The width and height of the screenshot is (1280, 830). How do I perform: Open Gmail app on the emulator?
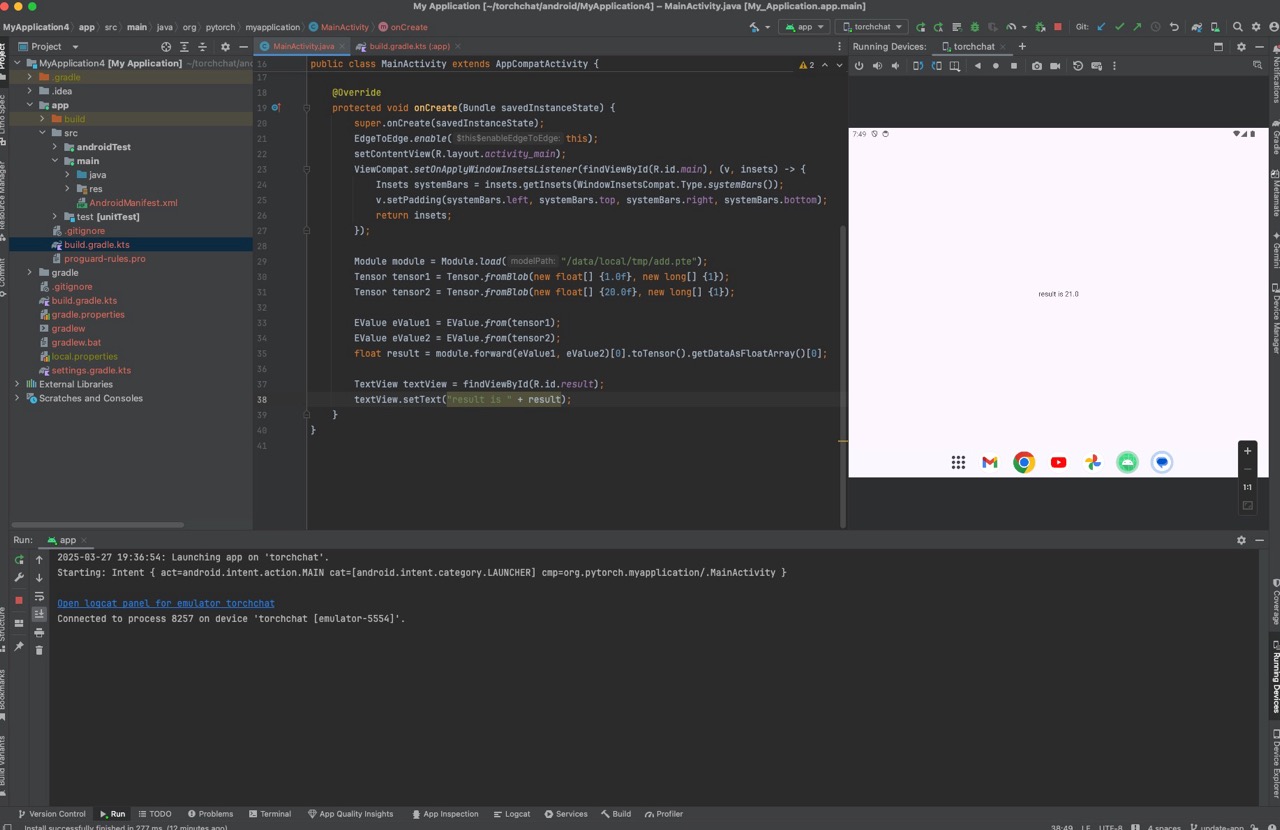989,462
